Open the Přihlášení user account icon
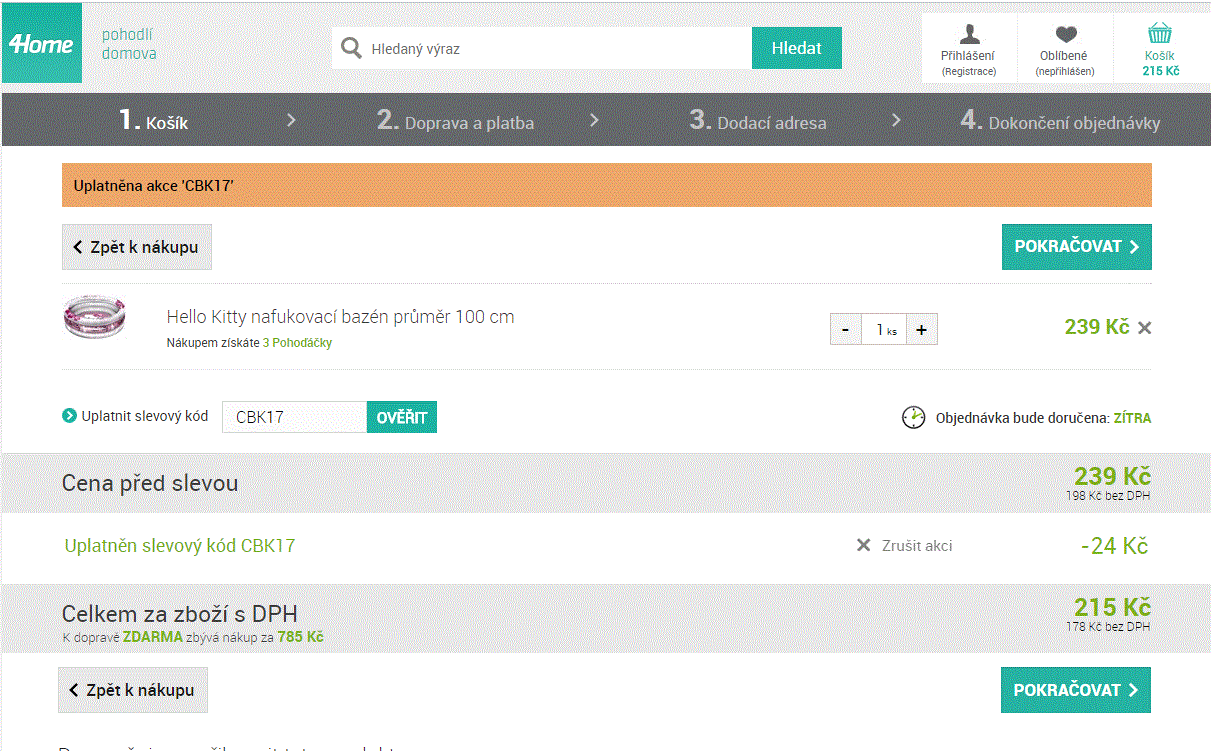This screenshot has height=751, width=1211. point(968,34)
